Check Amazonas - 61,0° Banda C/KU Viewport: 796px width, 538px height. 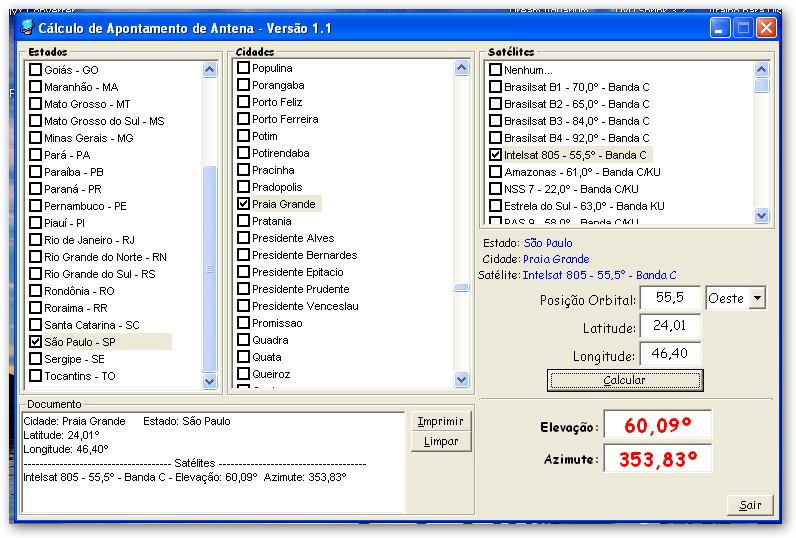point(495,172)
